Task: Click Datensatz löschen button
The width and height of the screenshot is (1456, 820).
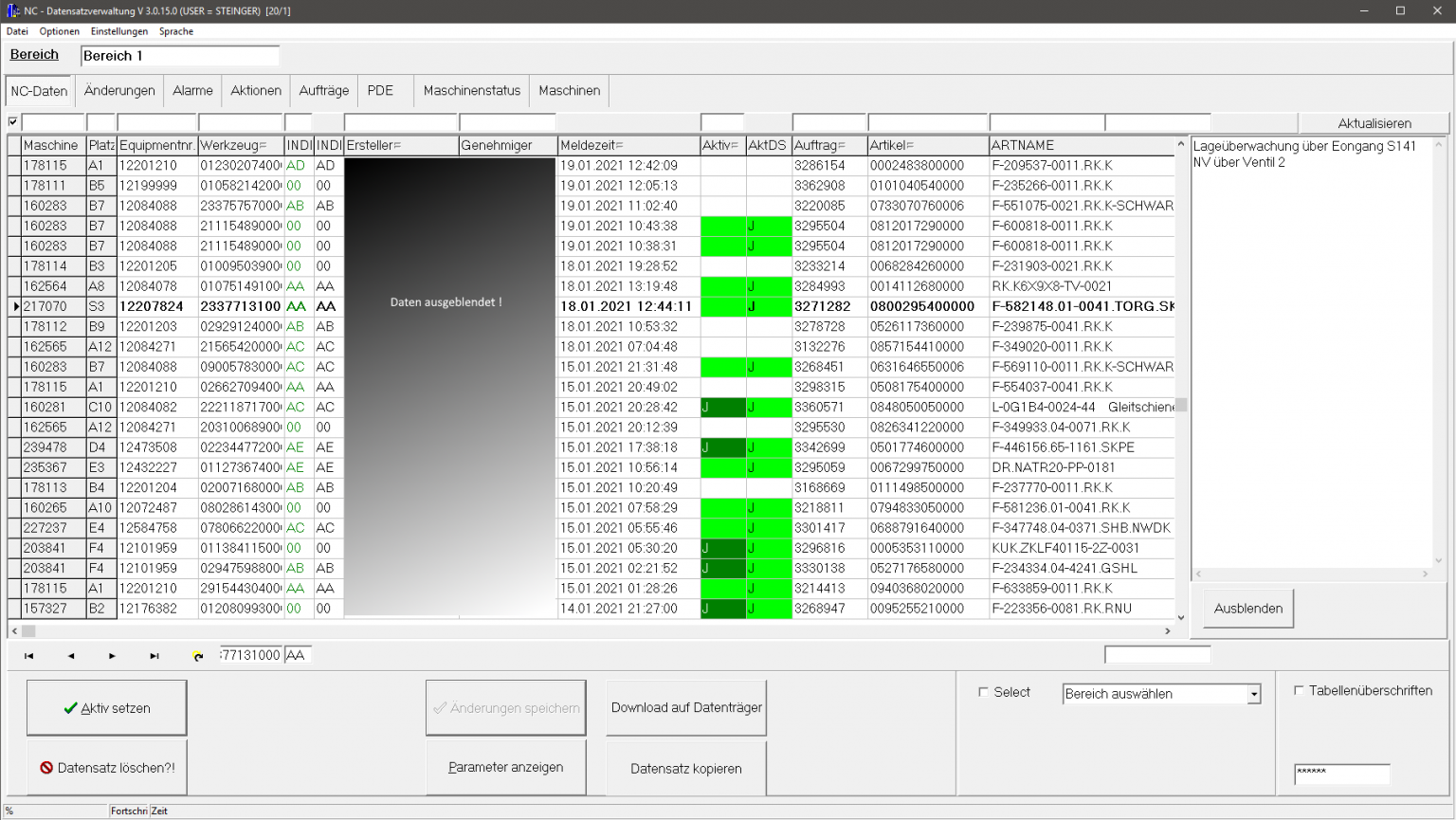Action: [x=106, y=768]
